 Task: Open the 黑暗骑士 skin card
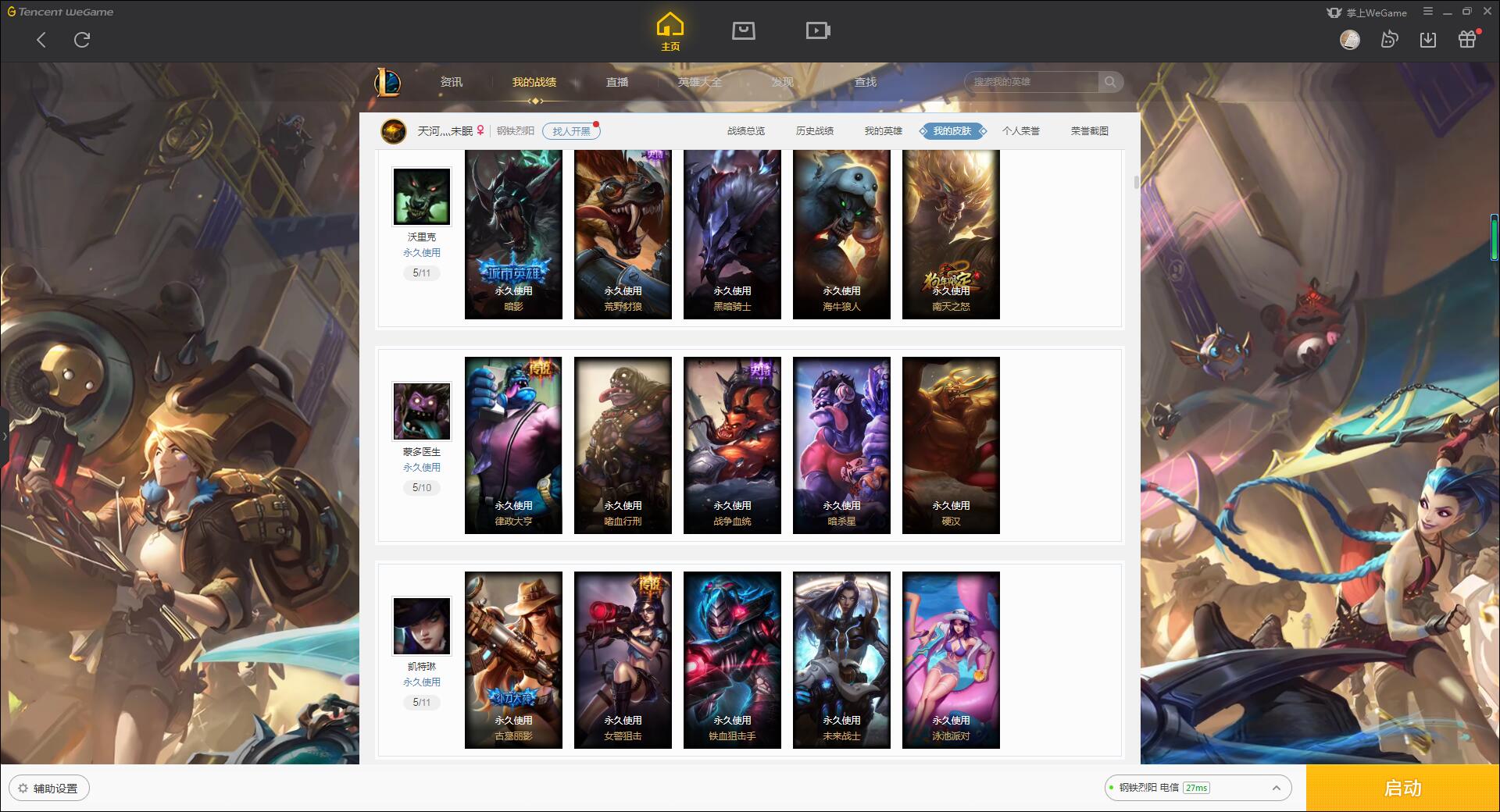click(x=732, y=234)
